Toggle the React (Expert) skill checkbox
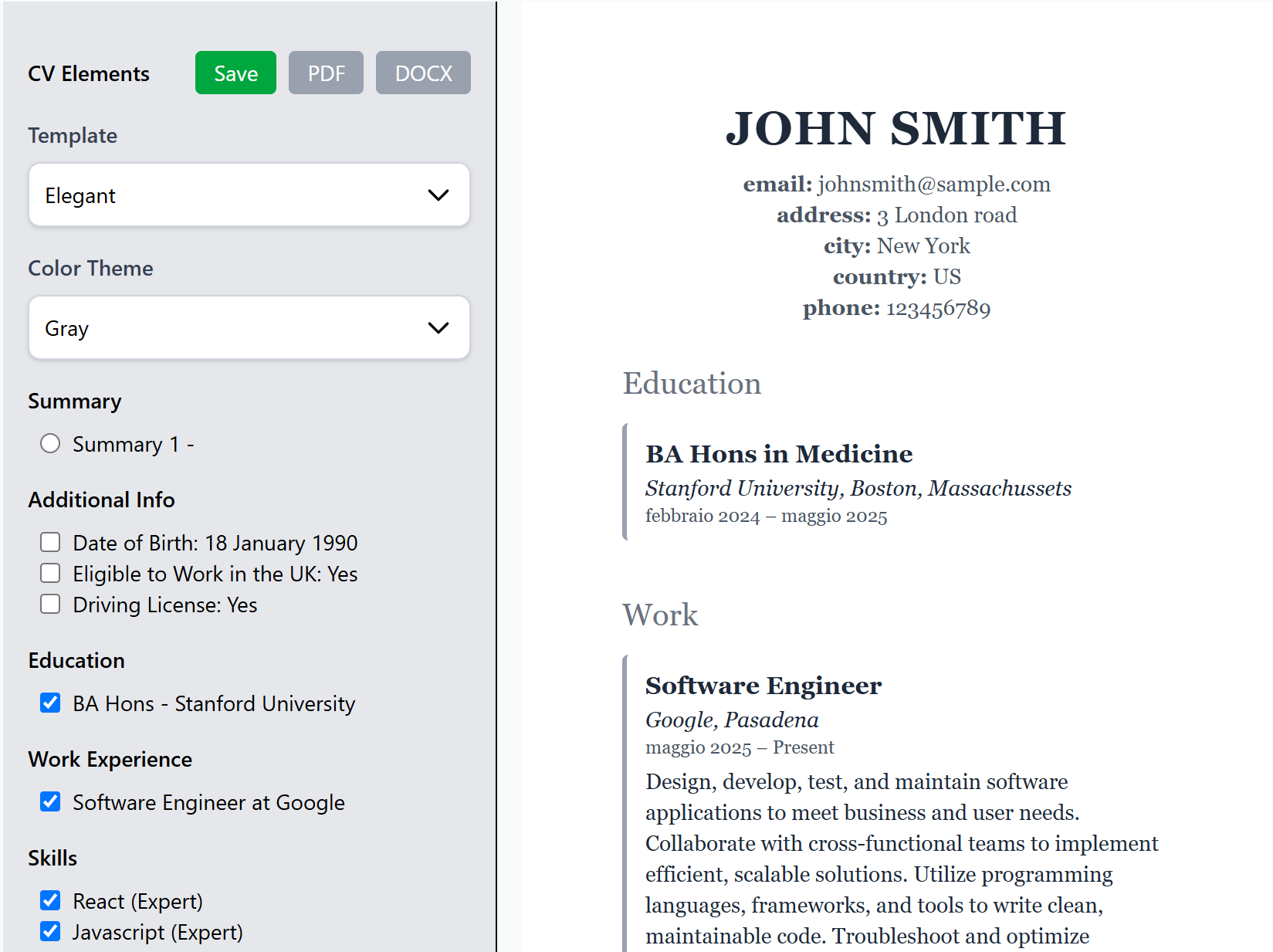 tap(50, 900)
